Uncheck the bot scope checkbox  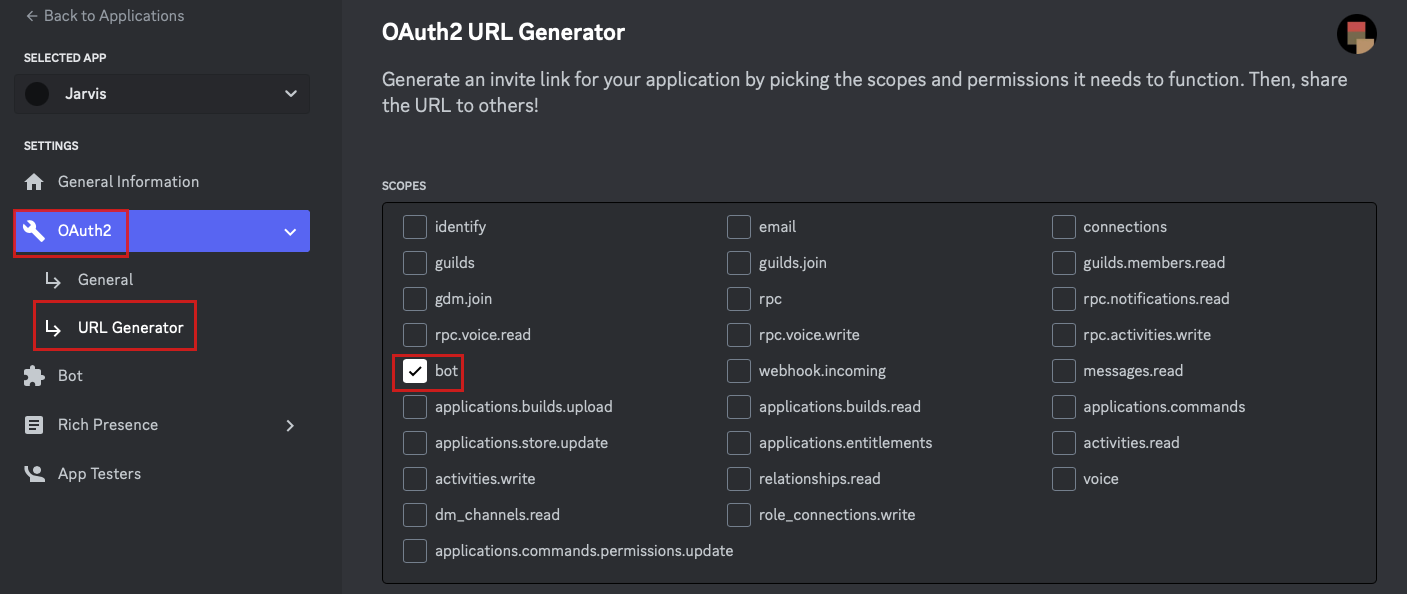click(x=415, y=371)
